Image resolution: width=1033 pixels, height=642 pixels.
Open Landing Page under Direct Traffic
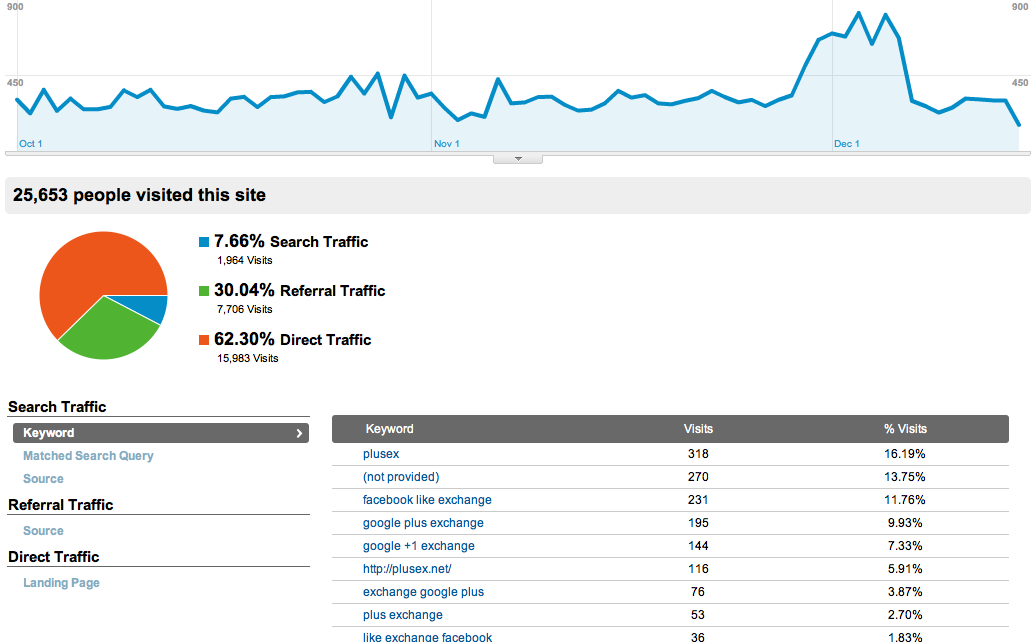[x=61, y=583]
